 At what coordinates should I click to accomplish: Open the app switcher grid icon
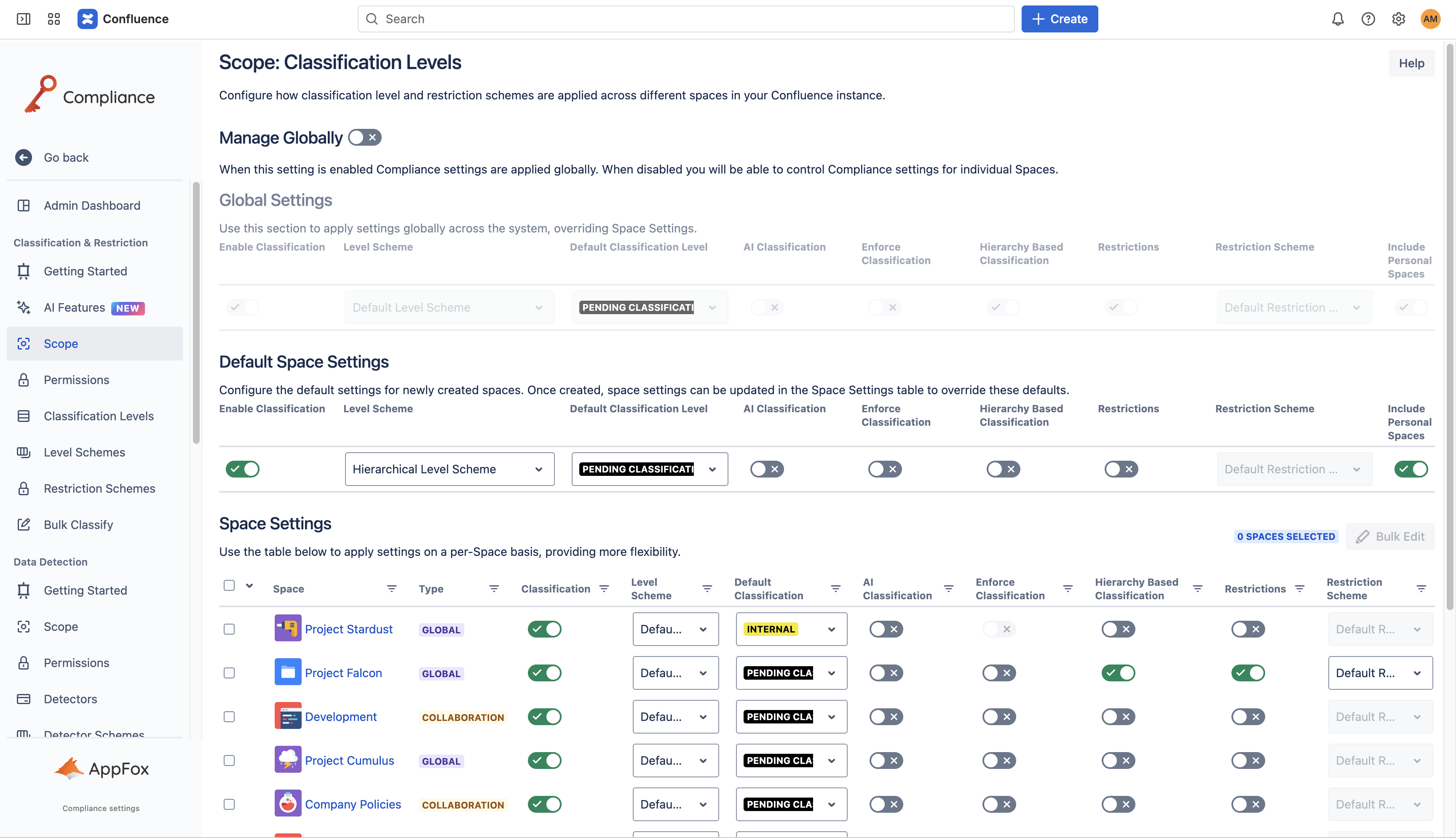(x=54, y=19)
